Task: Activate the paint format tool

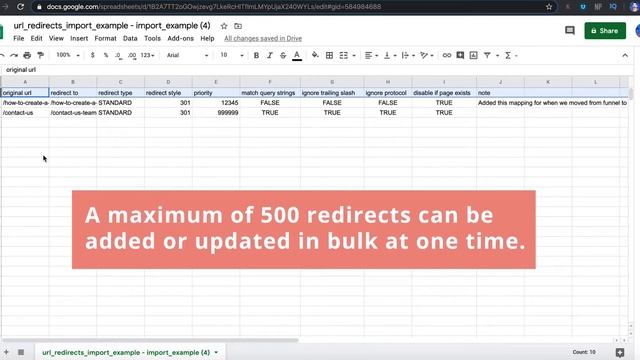Action: pyautogui.click(x=40, y=55)
